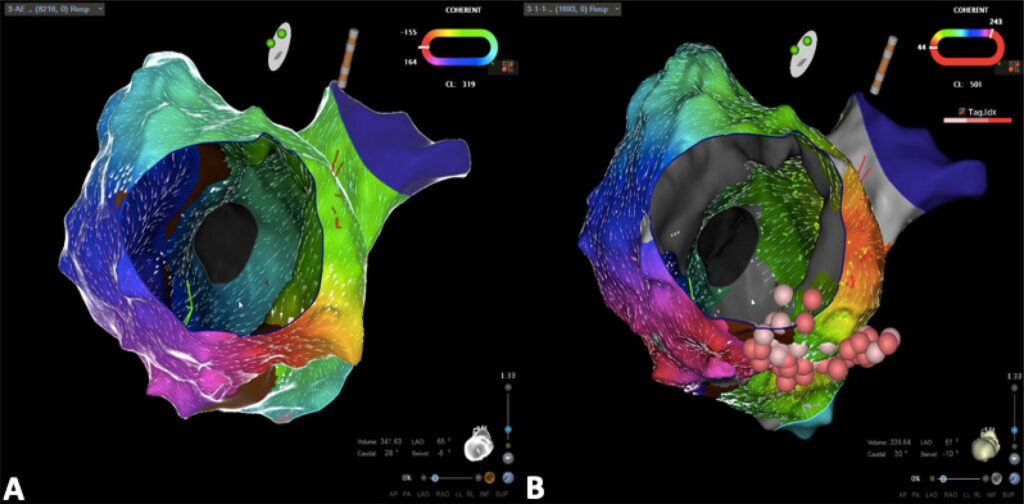The width and height of the screenshot is (1024, 504).
Task: Click the Tag.Idx pink-red color scale
Action: pyautogui.click(x=977, y=121)
